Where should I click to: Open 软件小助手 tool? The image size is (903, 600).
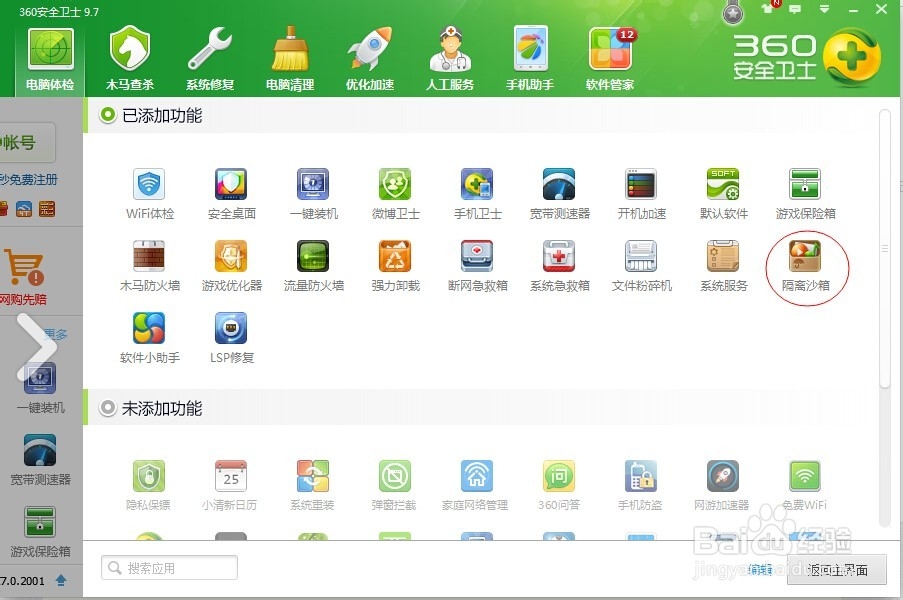150,337
